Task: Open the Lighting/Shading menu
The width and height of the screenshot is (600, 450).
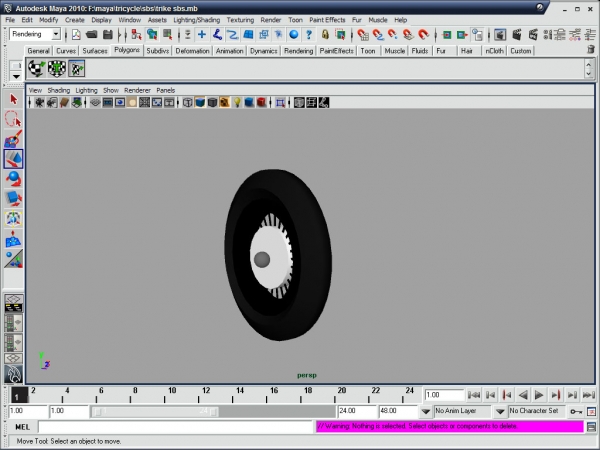Action: tap(197, 20)
